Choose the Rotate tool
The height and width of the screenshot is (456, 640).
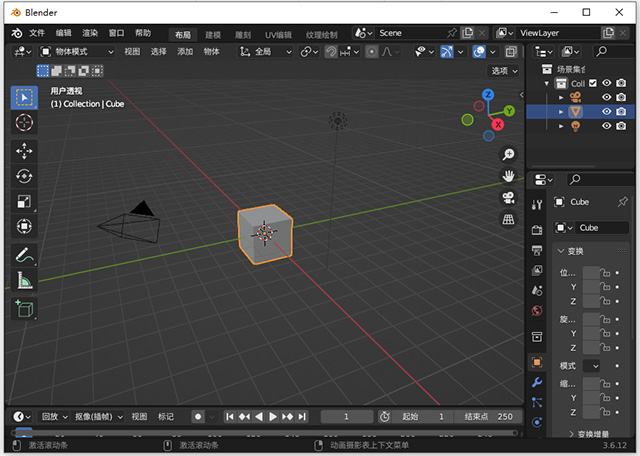point(24,176)
